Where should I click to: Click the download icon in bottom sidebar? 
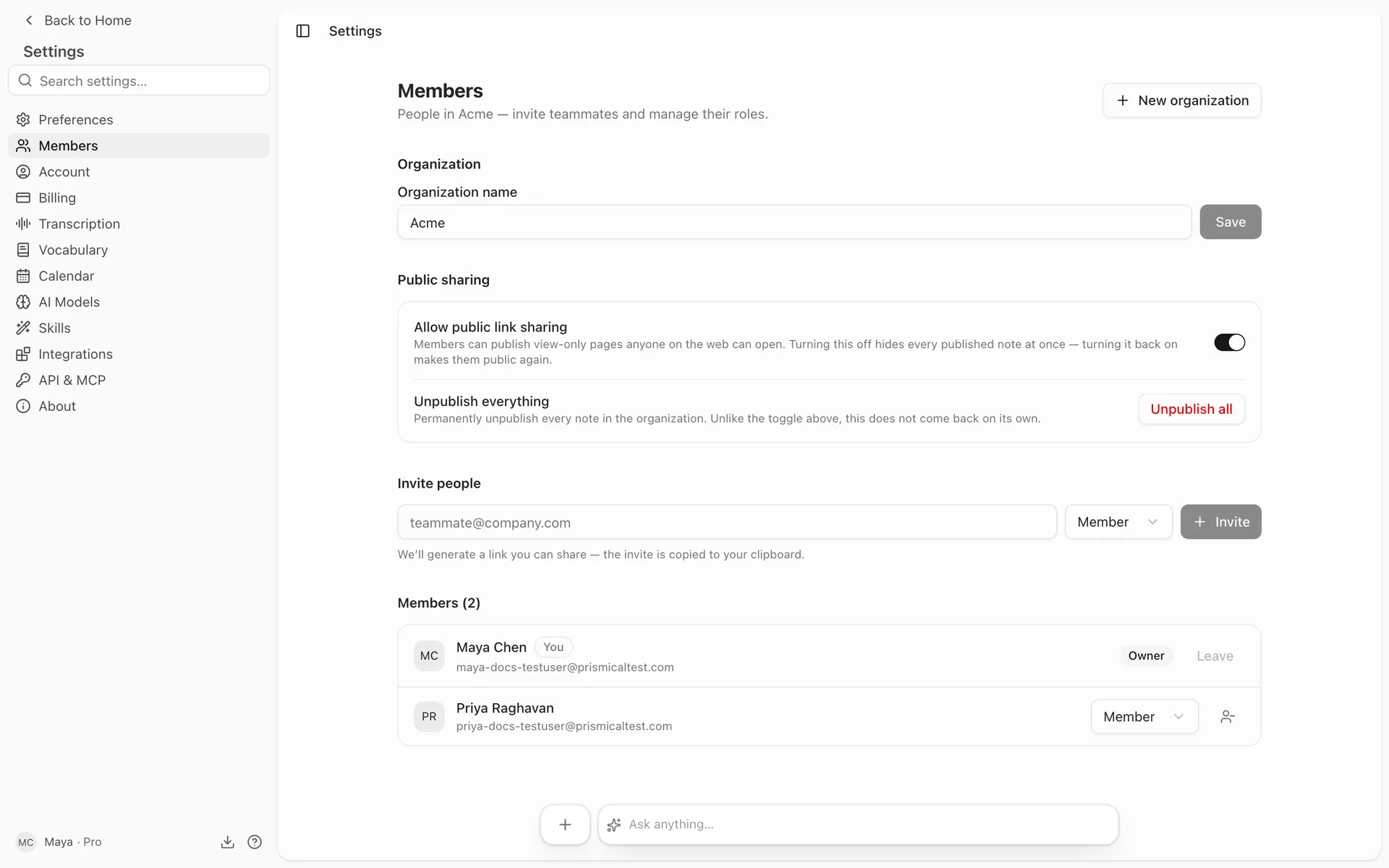pyautogui.click(x=228, y=842)
